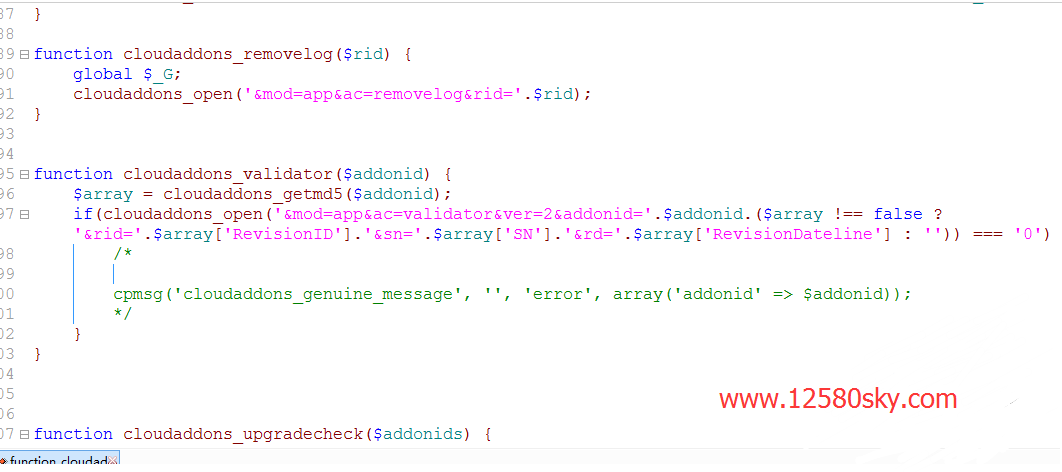The width and height of the screenshot is (1062, 472).
Task: Open the www.12580sky.com watermark link
Action: [x=838, y=399]
